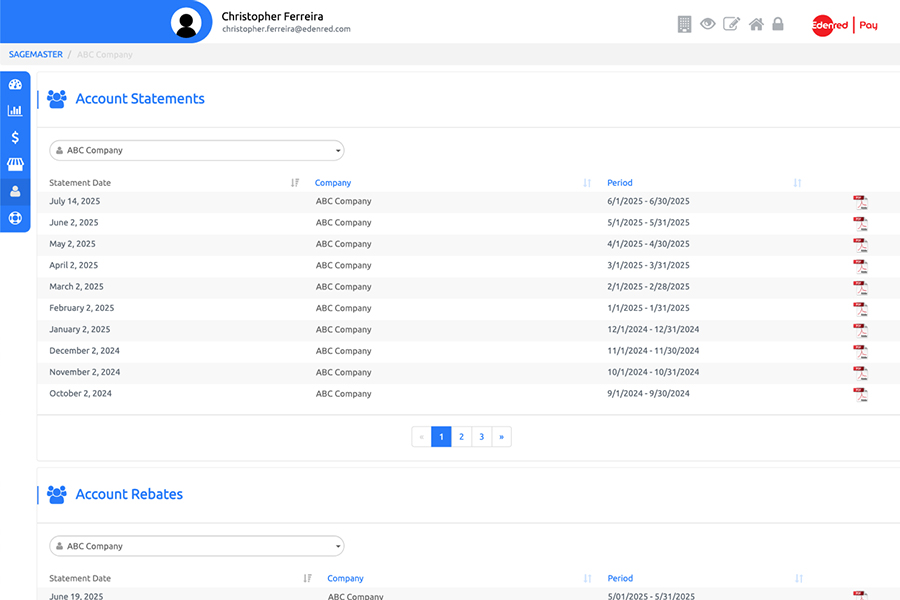Viewport: 900px width, 600px height.
Task: Open the Account Statements company dropdown
Action: (x=197, y=151)
